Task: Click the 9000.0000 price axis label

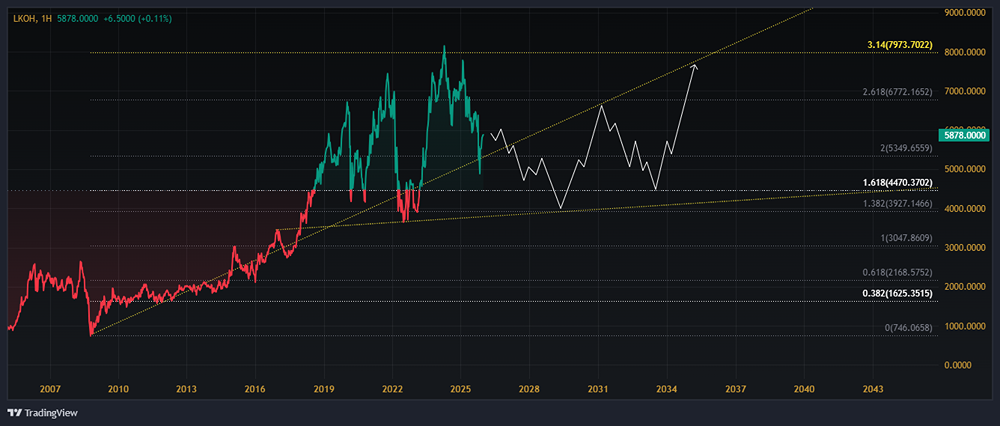Action: pyautogui.click(x=964, y=13)
